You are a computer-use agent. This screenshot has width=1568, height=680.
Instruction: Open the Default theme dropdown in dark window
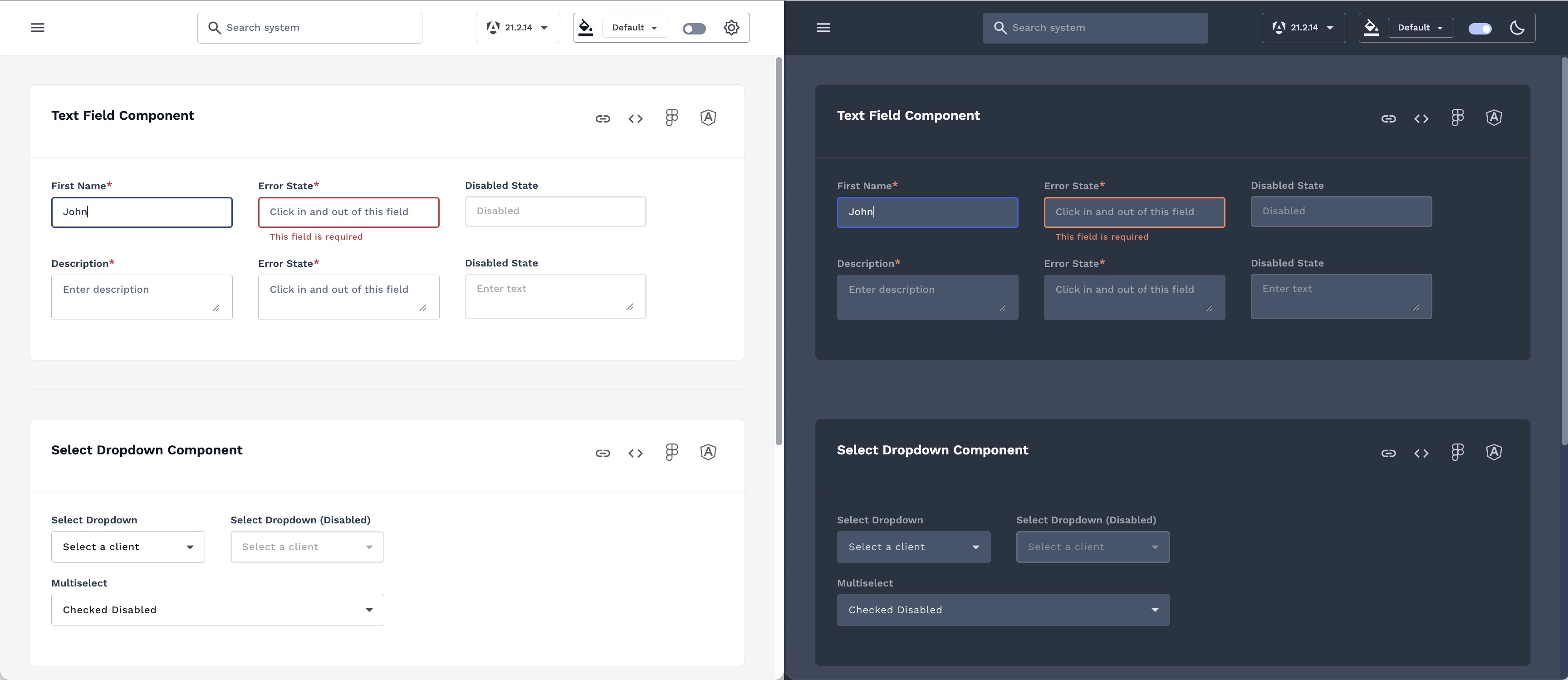coord(1421,27)
